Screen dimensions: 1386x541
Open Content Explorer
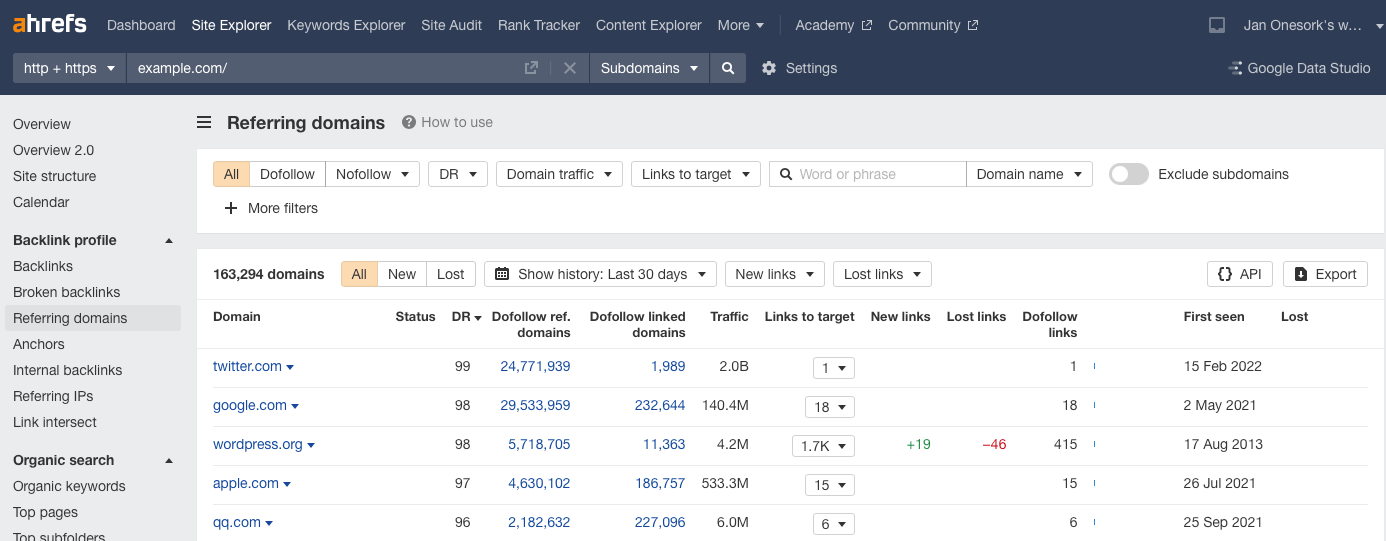649,25
